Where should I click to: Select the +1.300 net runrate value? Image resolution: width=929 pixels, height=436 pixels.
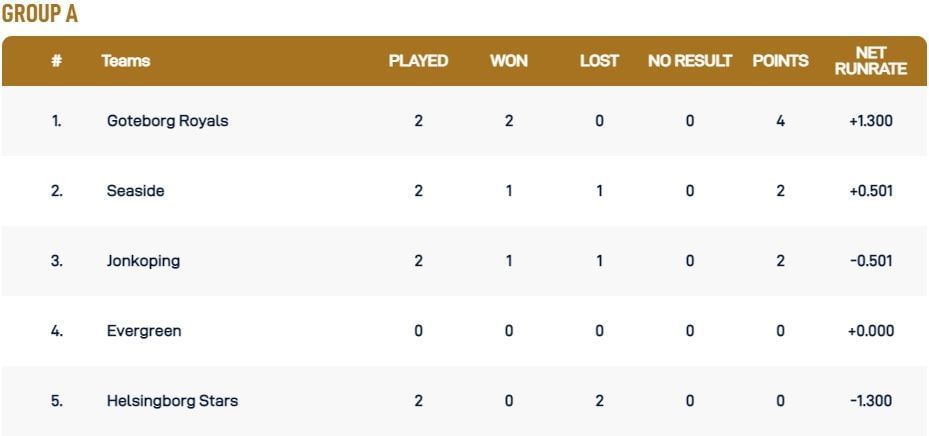coord(870,121)
